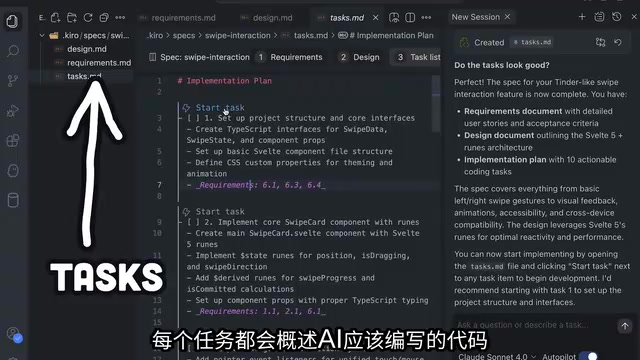The width and height of the screenshot is (640, 360).
Task: Open Extensions in the activity bar
Action: (13, 140)
